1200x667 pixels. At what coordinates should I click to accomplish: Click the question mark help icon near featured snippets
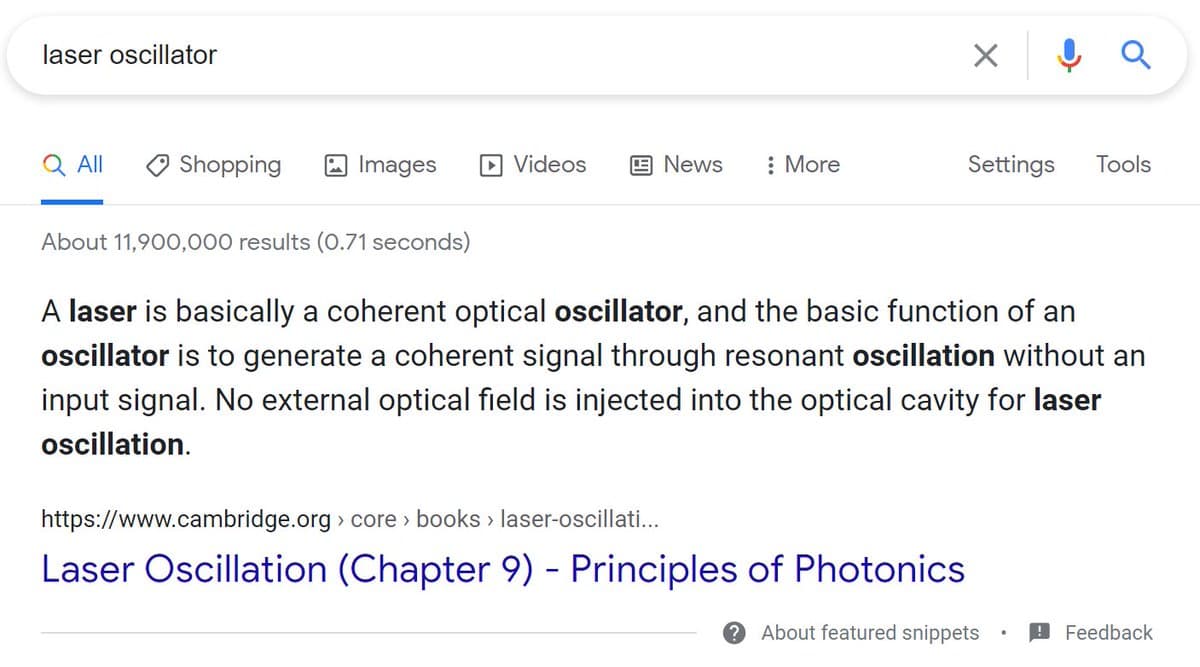pos(733,632)
